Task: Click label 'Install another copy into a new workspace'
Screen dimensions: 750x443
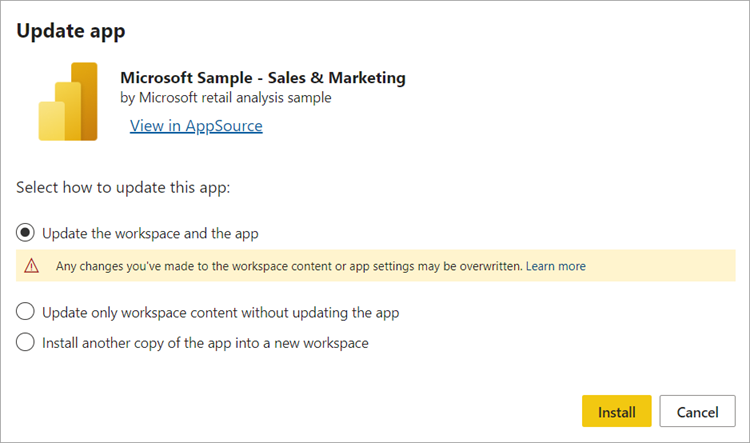Action: click(x=205, y=343)
